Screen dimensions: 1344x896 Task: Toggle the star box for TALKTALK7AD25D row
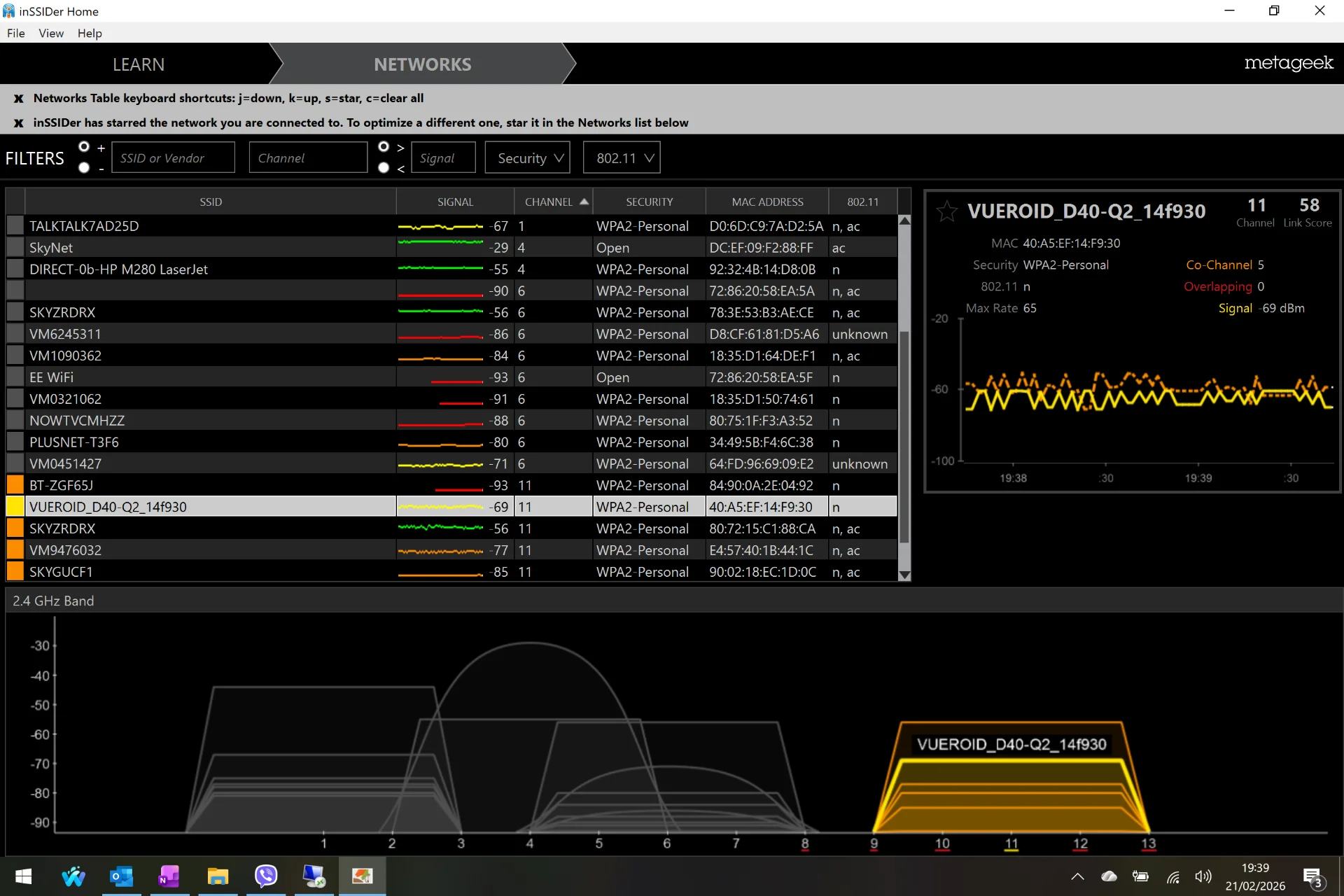click(x=15, y=226)
